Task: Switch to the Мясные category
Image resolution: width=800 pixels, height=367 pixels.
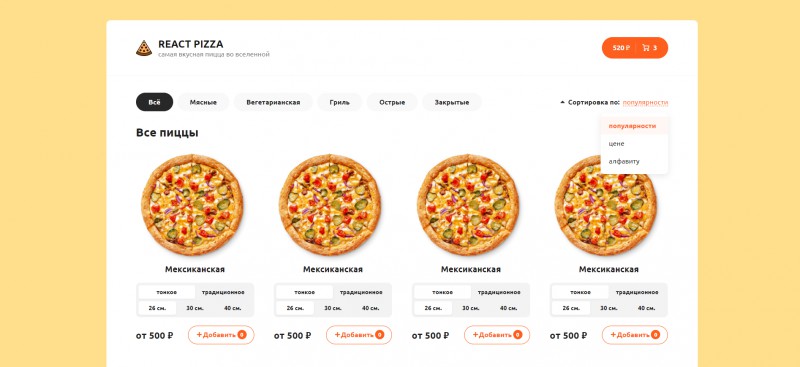Action: [x=203, y=102]
